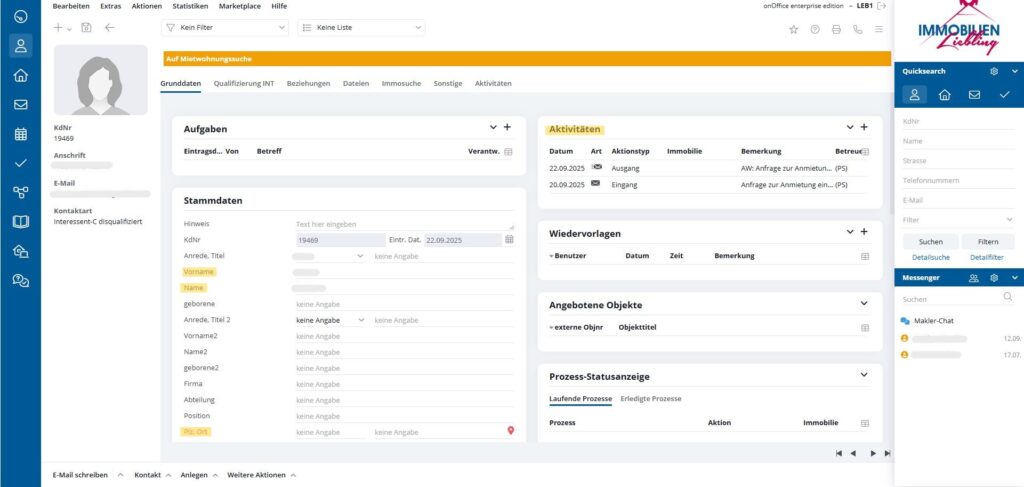Screen dimensions: 1024x487
Task: Open Quicksearch settings gear icon
Action: click(993, 72)
